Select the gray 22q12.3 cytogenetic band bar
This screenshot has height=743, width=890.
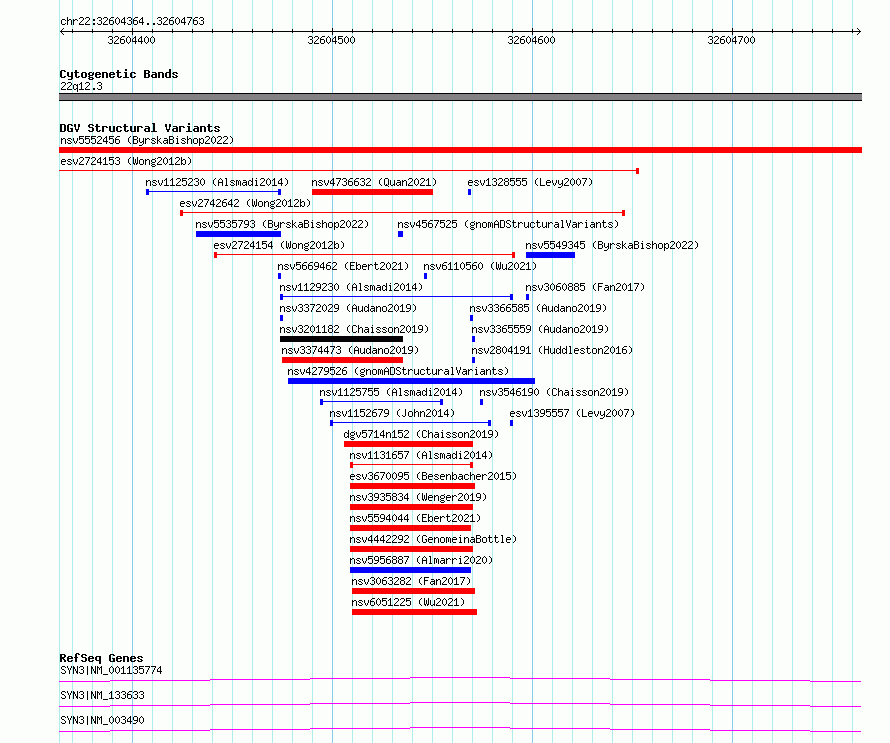[x=460, y=97]
